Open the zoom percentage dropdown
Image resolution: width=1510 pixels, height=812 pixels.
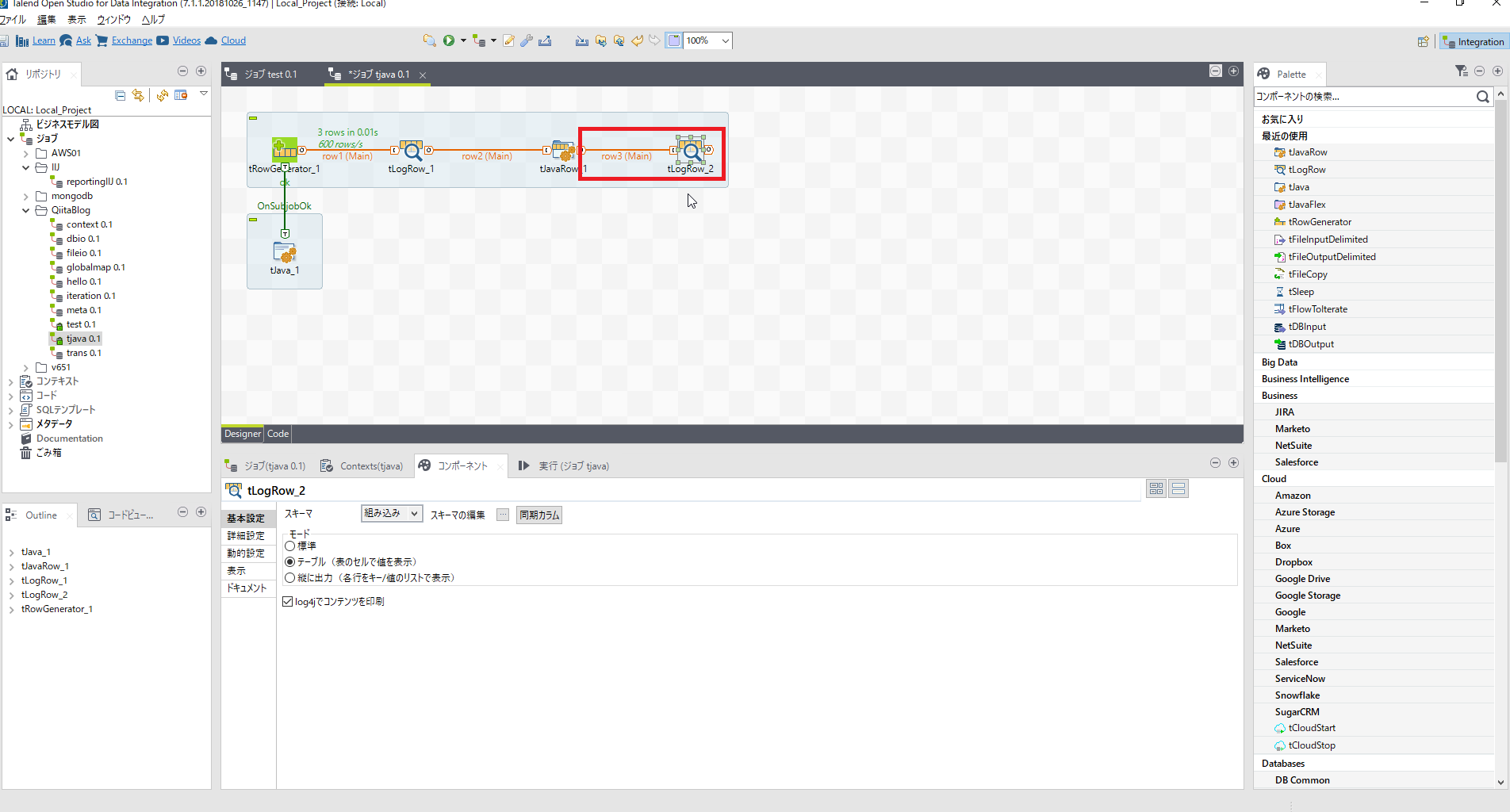point(722,40)
